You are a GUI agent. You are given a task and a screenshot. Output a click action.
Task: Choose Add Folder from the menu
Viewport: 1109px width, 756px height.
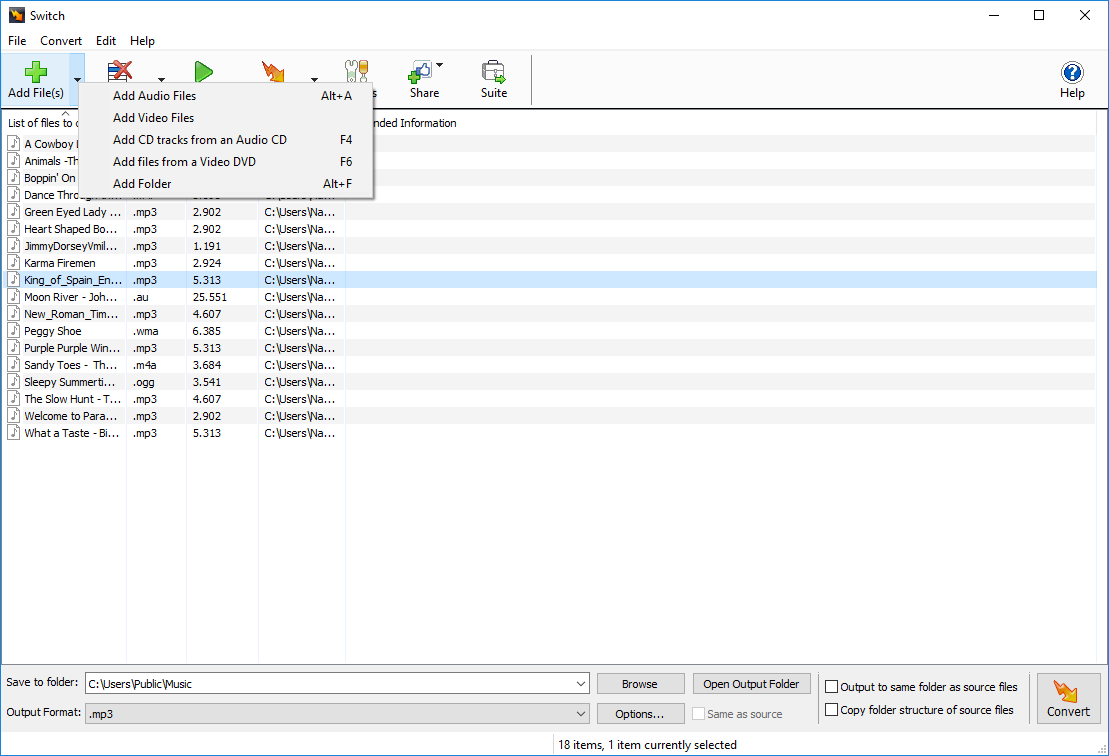point(140,183)
